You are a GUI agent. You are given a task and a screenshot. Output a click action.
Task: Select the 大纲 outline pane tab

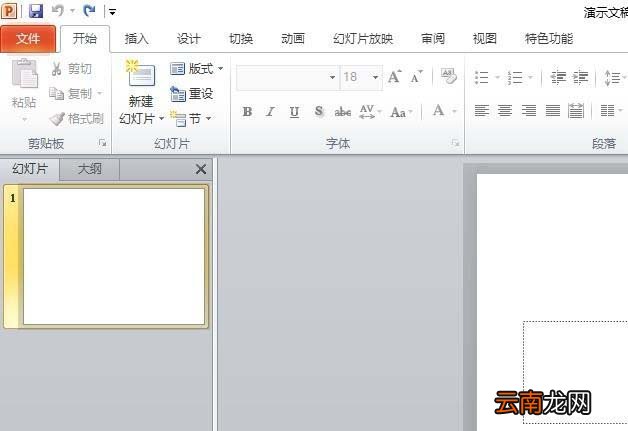pos(89,169)
